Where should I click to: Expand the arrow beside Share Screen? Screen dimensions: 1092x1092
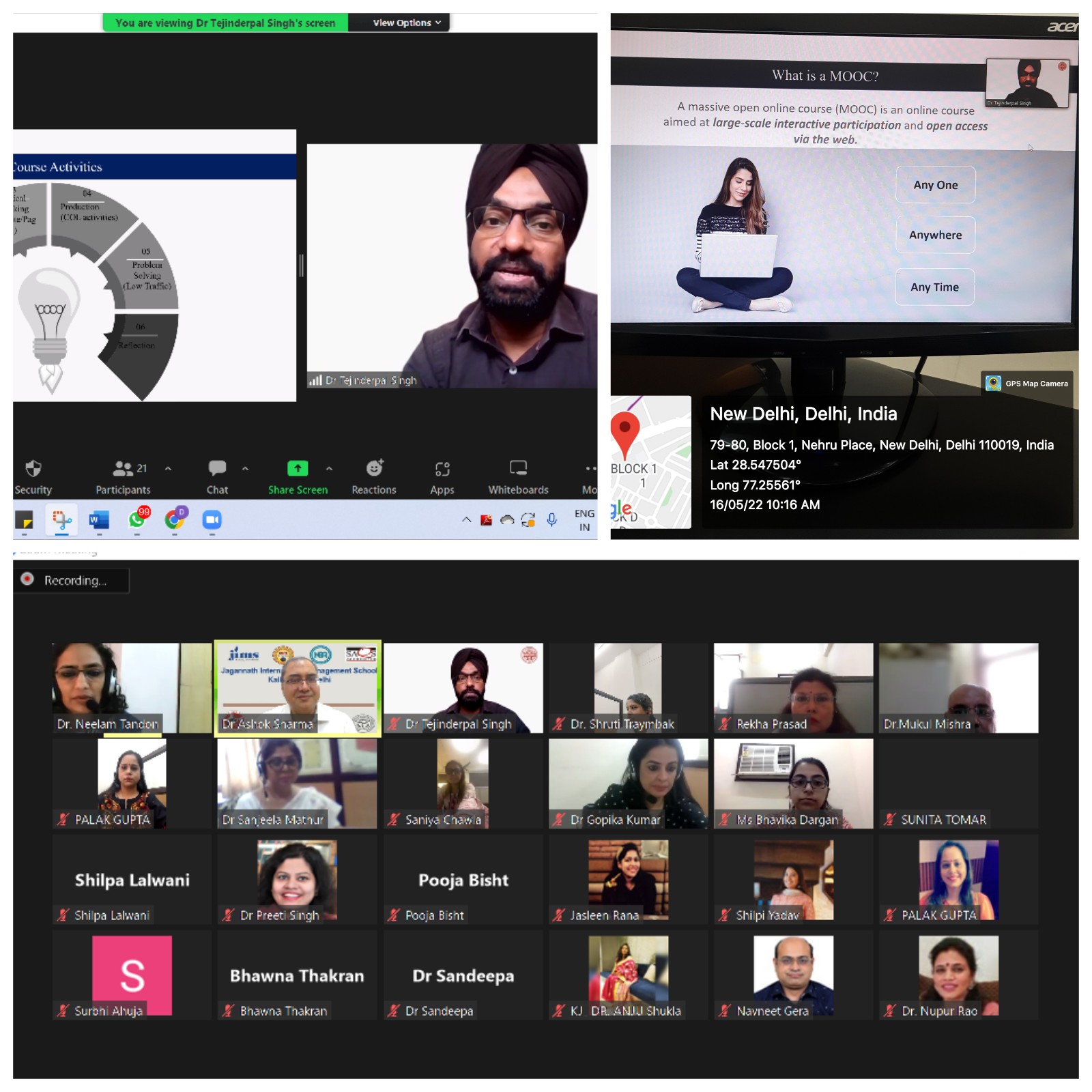tap(329, 469)
